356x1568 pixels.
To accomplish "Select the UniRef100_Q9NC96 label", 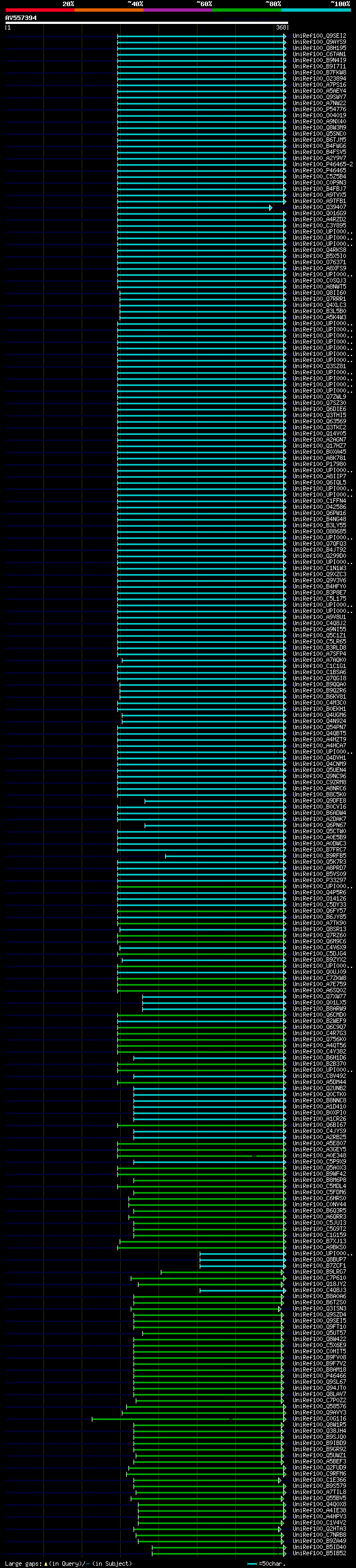I will click(319, 776).
